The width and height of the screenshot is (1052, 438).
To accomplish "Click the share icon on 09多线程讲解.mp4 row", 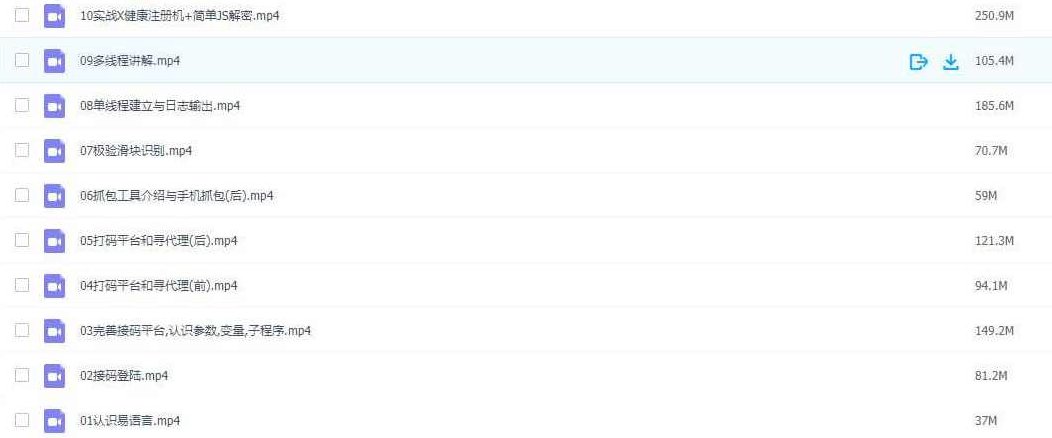I will [x=918, y=62].
